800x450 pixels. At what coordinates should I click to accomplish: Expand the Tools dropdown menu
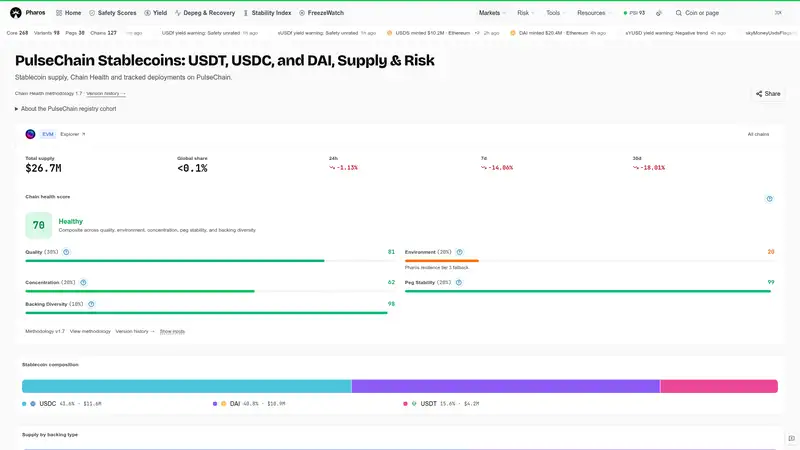[x=556, y=13]
